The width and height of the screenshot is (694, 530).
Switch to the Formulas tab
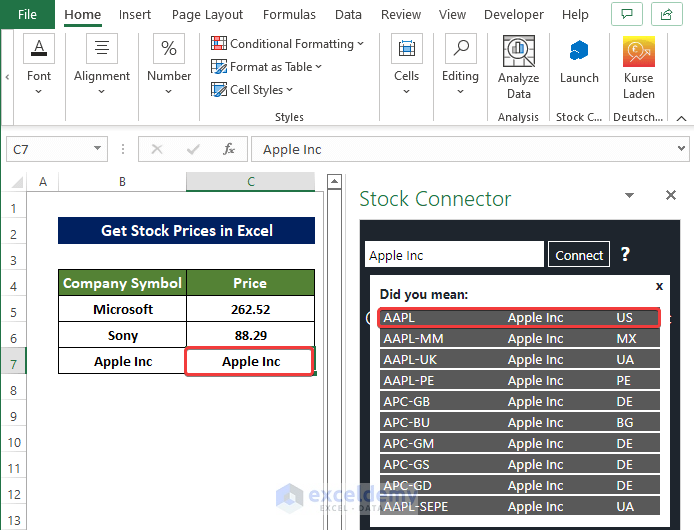point(289,15)
